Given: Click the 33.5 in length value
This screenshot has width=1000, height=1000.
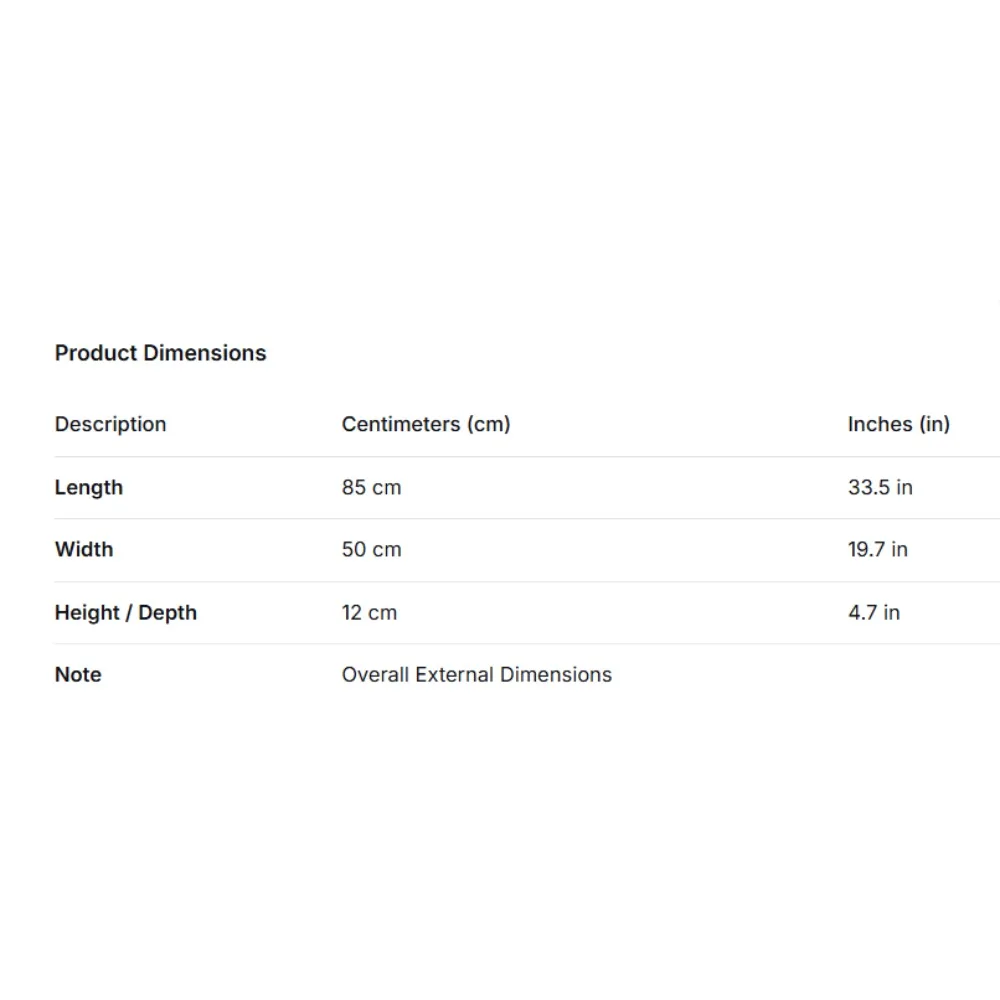Looking at the screenshot, I should (x=880, y=488).
